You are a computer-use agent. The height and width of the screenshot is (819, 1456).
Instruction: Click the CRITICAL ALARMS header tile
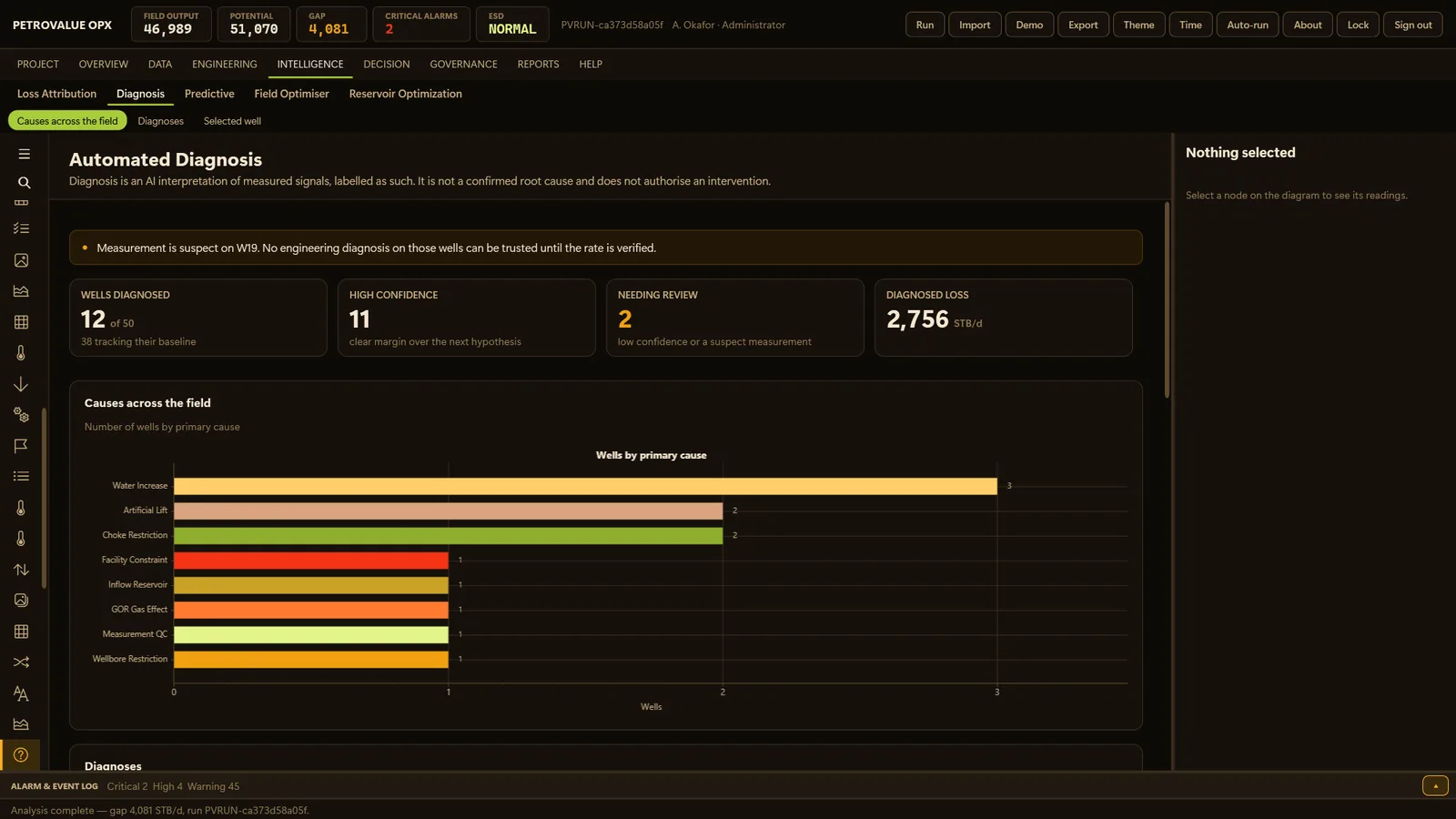[x=421, y=24]
